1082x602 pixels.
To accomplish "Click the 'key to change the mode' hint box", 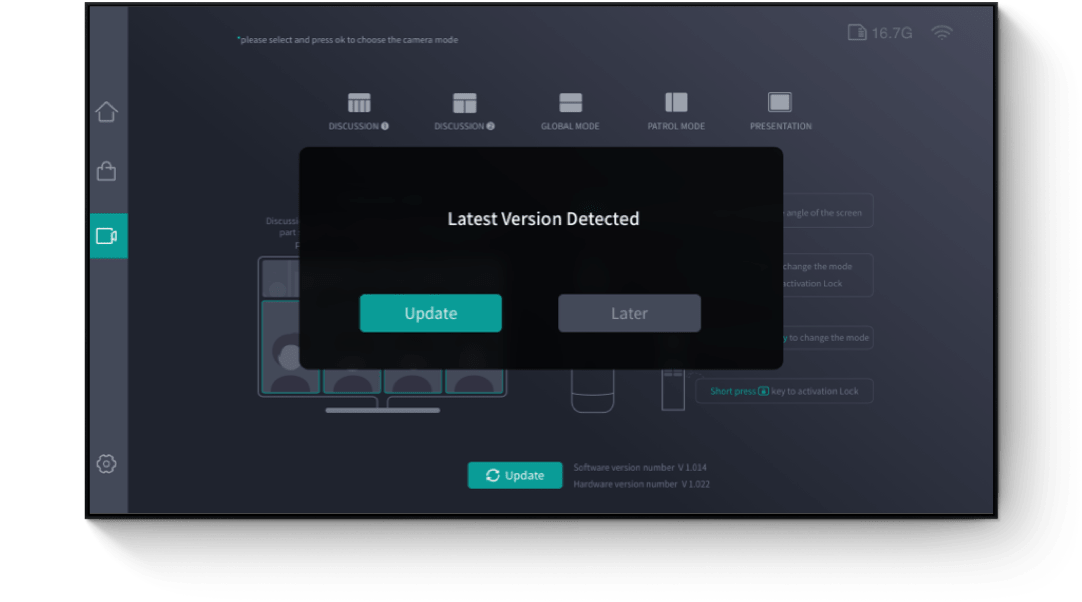I will 828,338.
